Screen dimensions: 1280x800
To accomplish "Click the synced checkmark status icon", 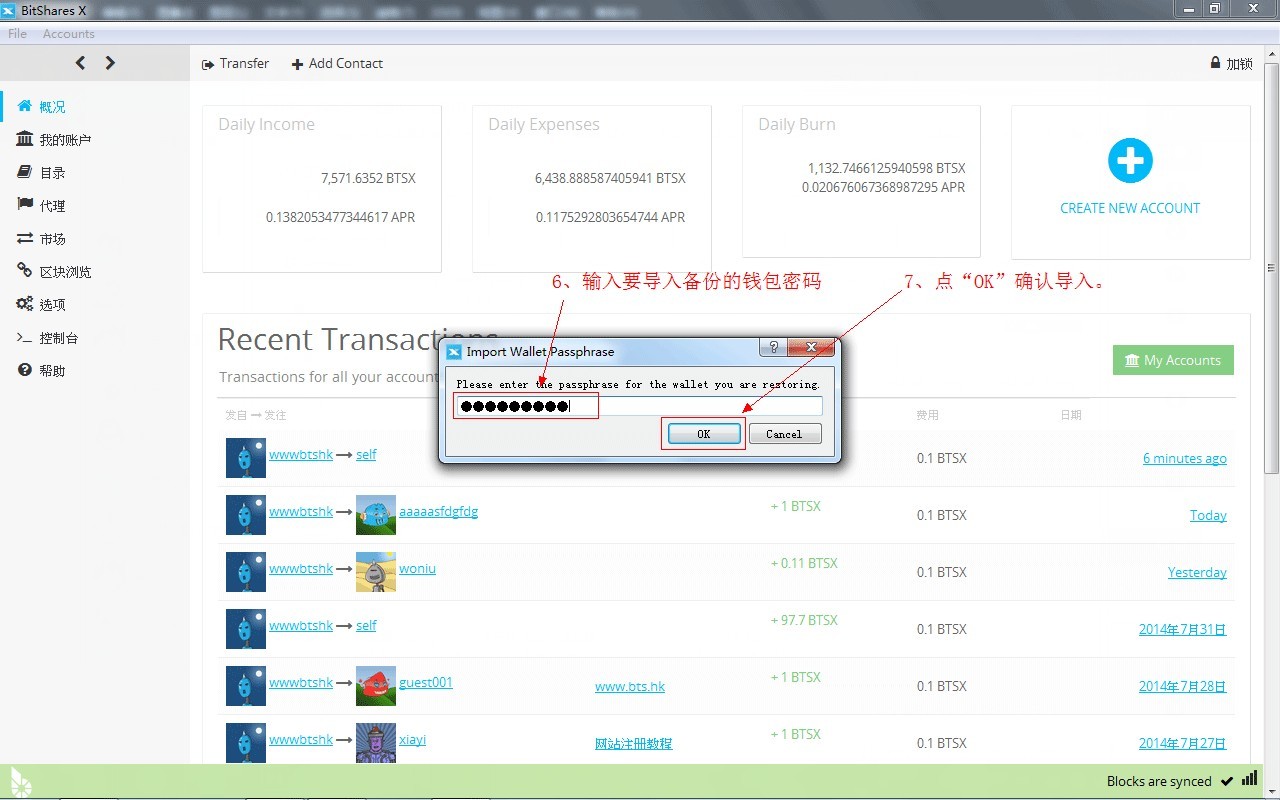I will pyautogui.click(x=1226, y=780).
